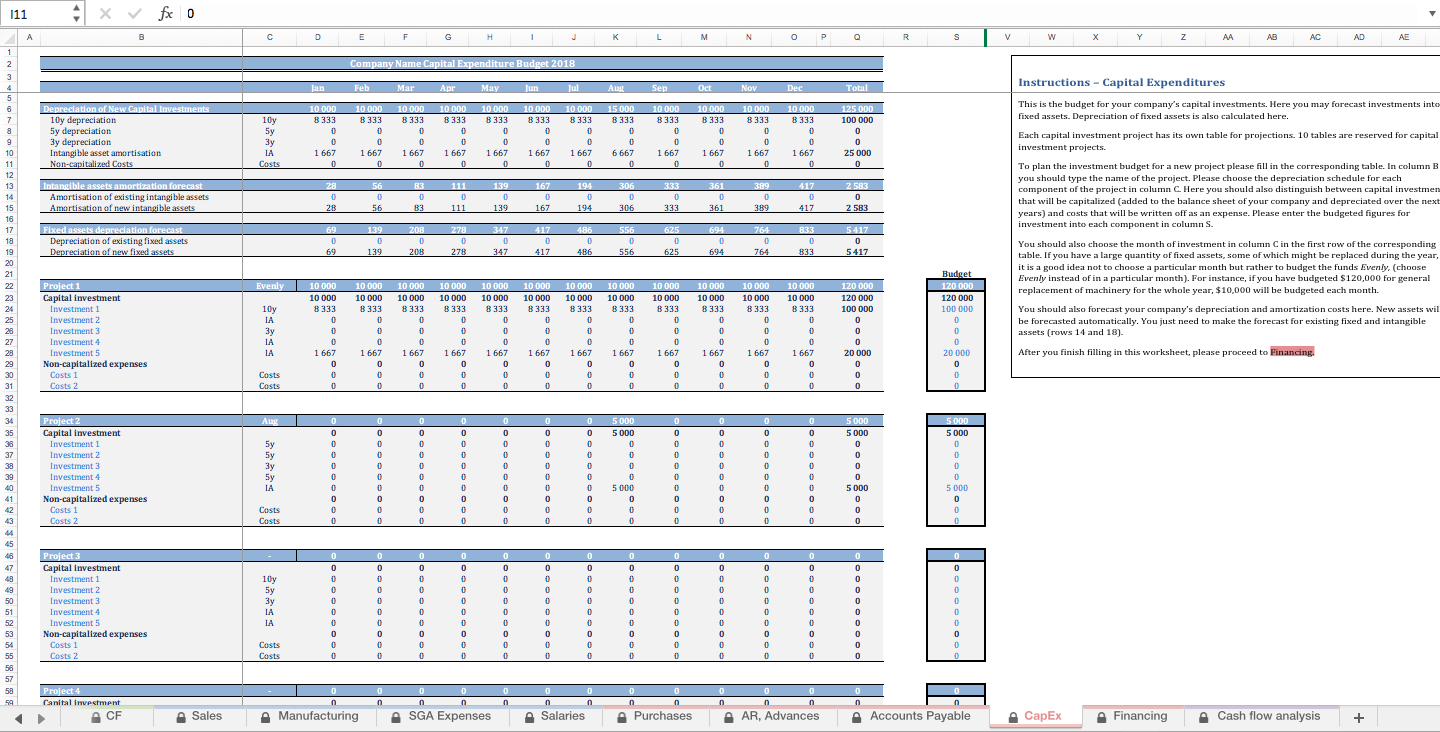Click the plus icon to add a new sheet
The width and height of the screenshot is (1440, 732).
coord(1358,717)
